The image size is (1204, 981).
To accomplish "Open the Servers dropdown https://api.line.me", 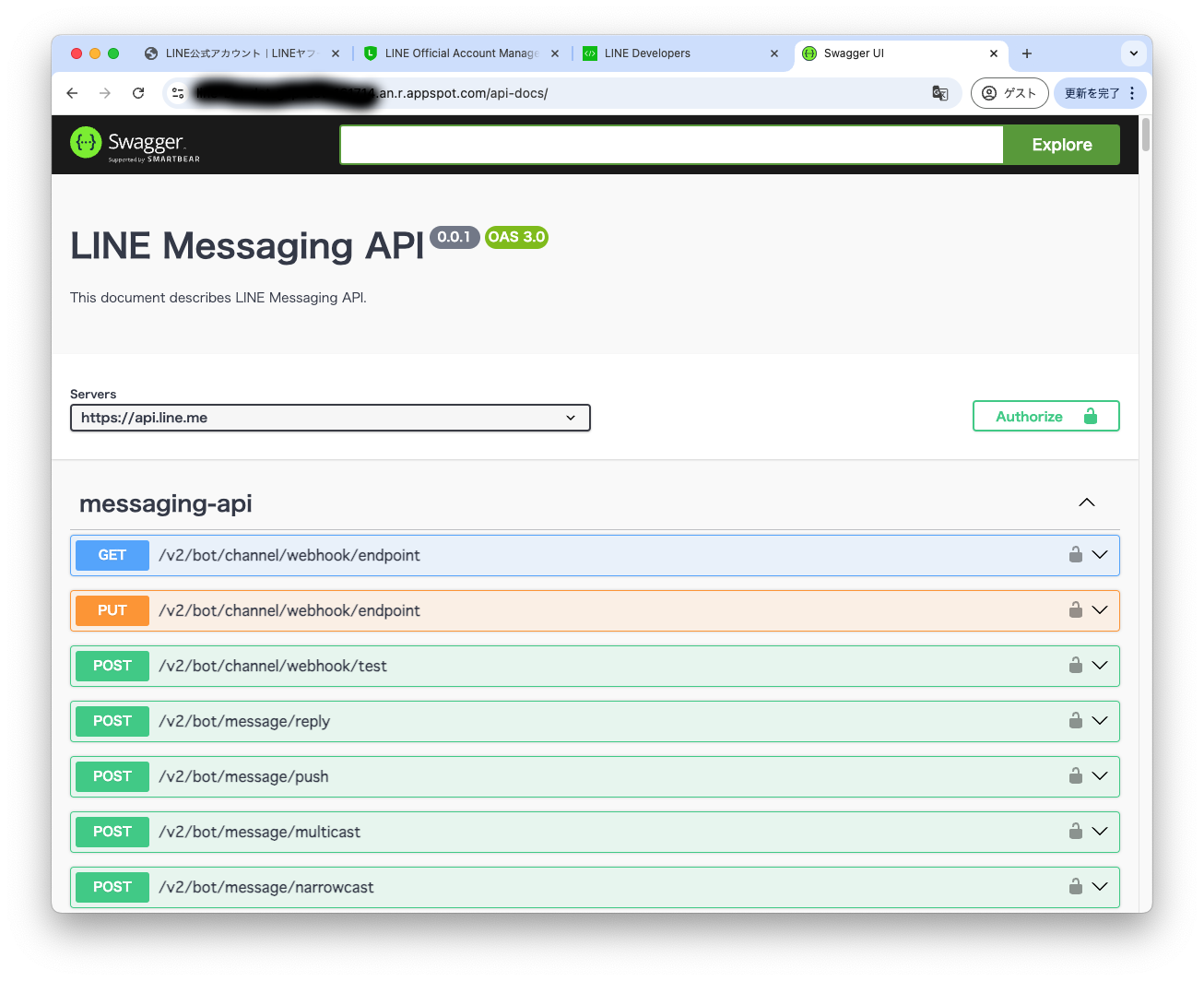I will pyautogui.click(x=330, y=418).
